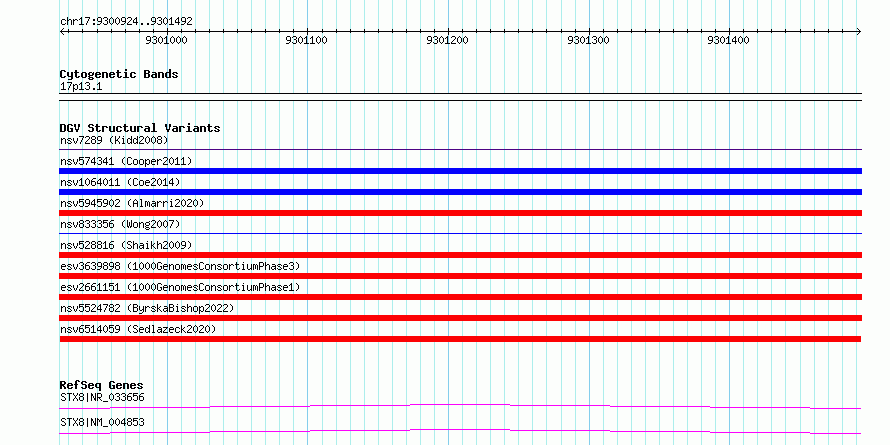Click ruler position 9301400

pyautogui.click(x=728, y=41)
